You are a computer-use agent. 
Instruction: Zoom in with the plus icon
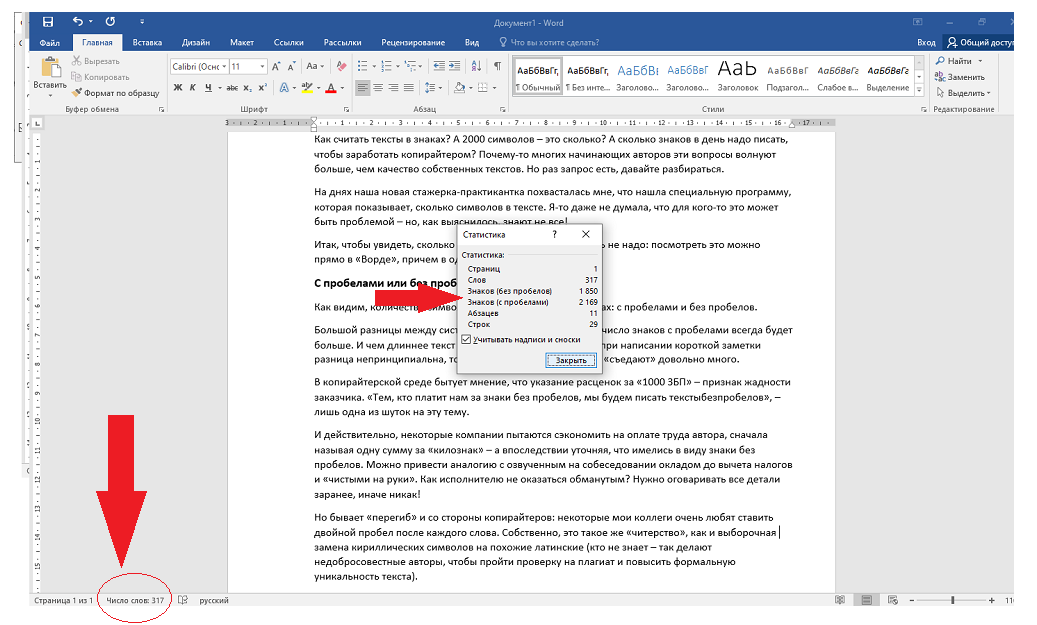click(x=991, y=600)
